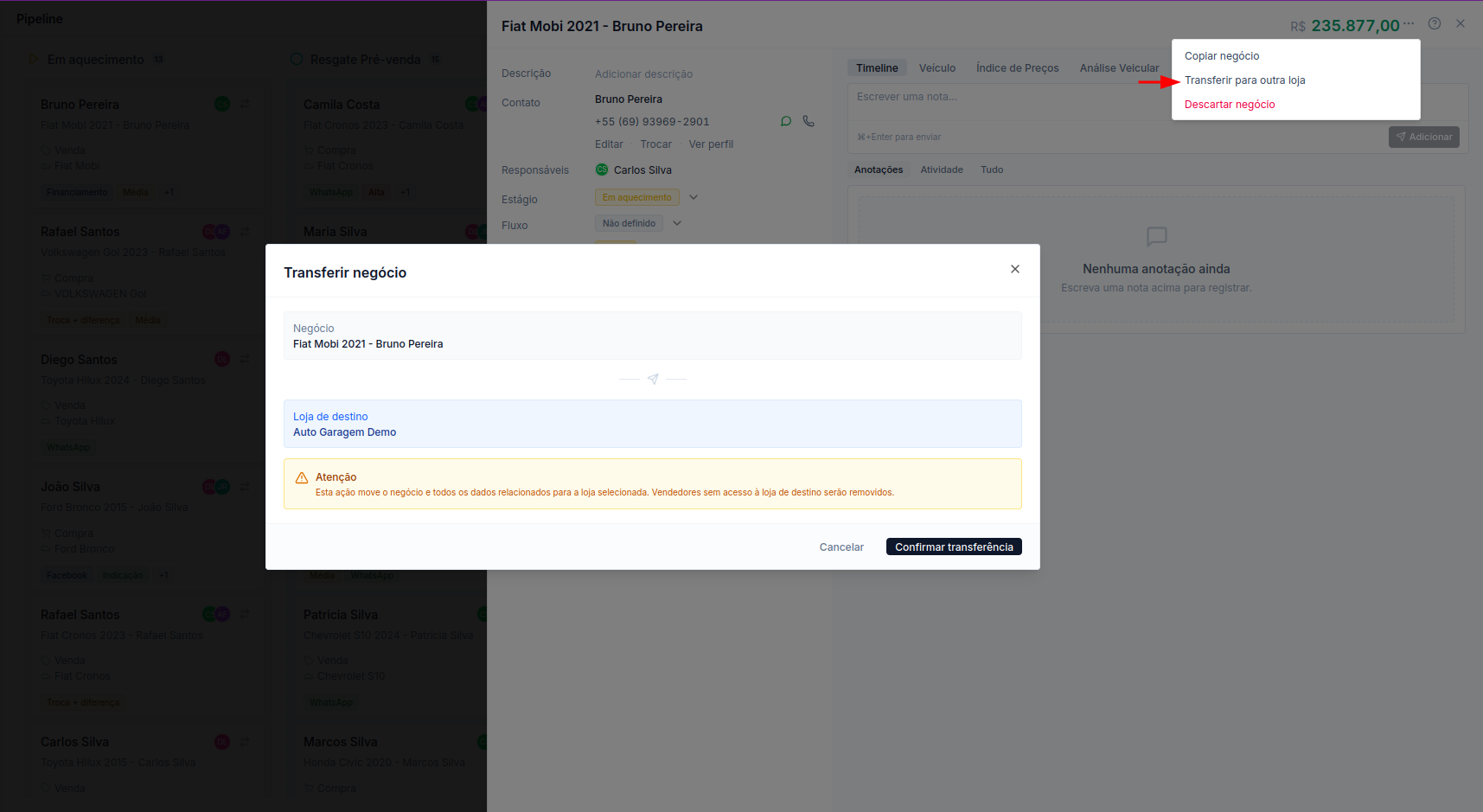This screenshot has height=812, width=1483.
Task: Click Carlos Silva's green CS avatar in Responsáveis
Action: point(602,169)
